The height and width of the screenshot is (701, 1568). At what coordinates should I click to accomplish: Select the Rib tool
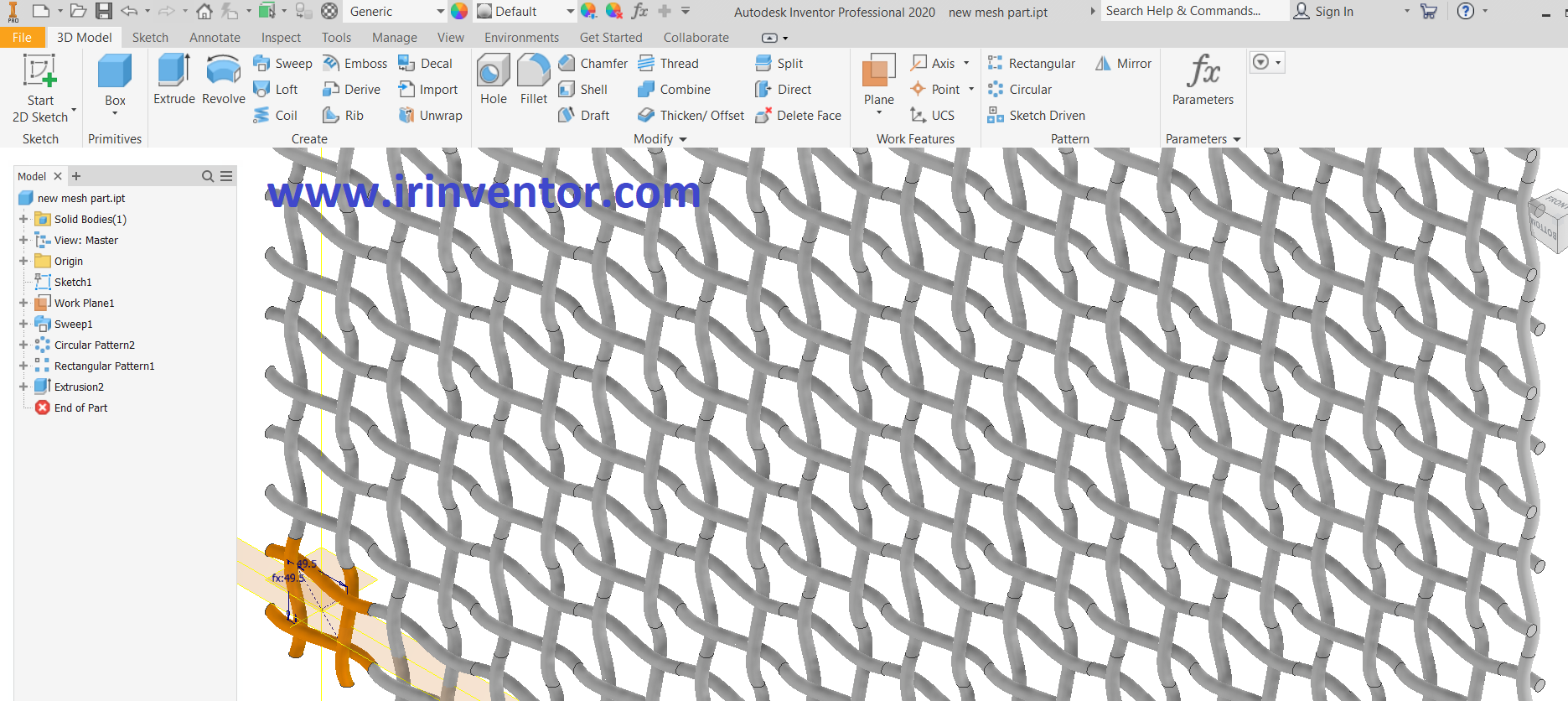(x=344, y=116)
